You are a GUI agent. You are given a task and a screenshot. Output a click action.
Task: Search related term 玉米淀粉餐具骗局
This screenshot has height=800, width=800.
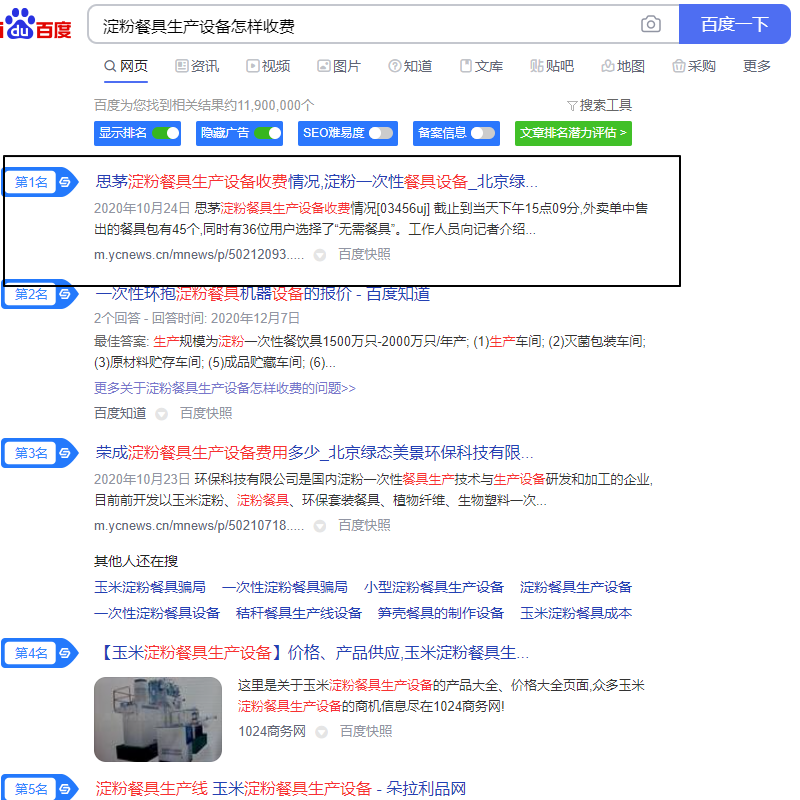click(150, 587)
